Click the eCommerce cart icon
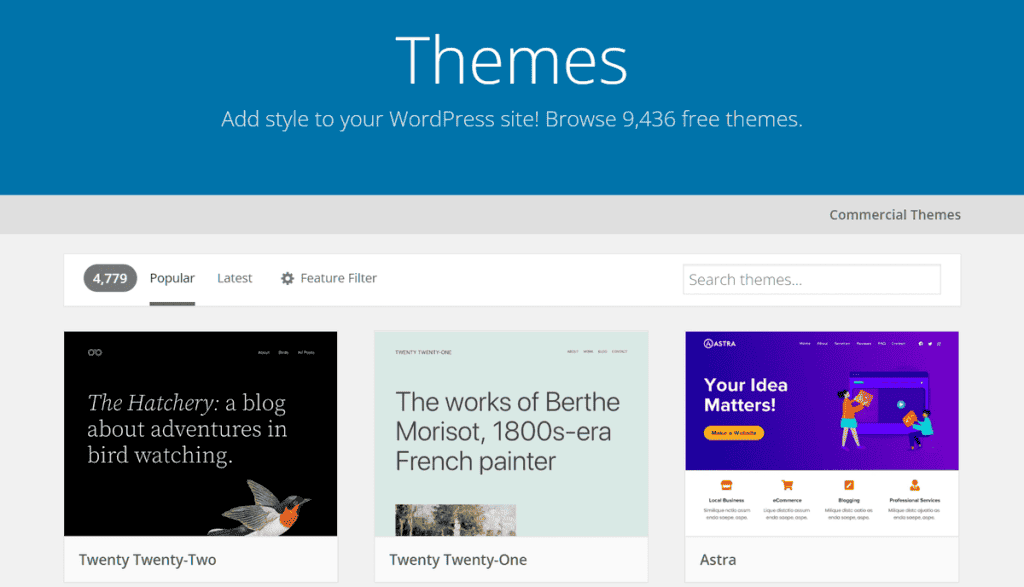This screenshot has height=587, width=1024. pos(787,485)
